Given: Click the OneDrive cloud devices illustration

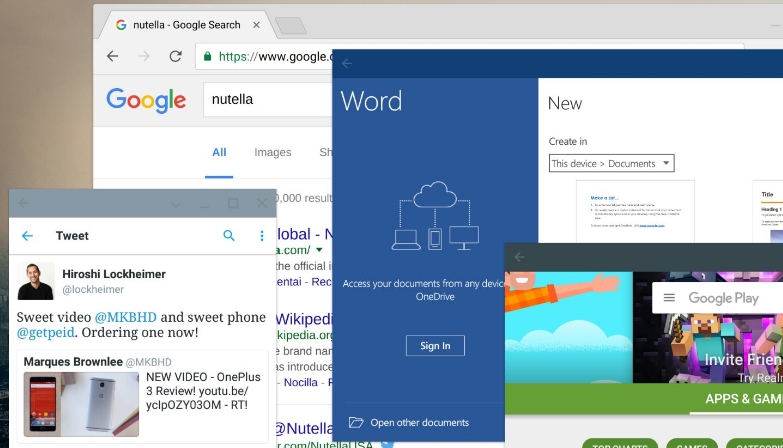Looking at the screenshot, I should tap(435, 216).
